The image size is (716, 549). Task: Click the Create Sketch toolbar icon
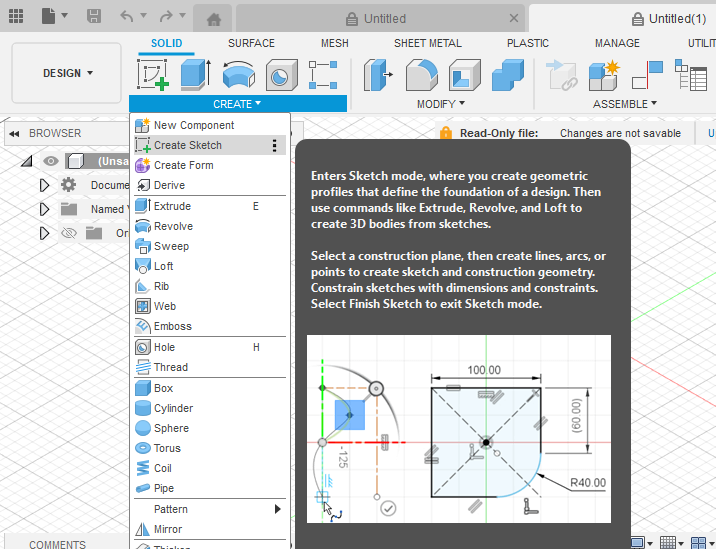pyautogui.click(x=153, y=75)
